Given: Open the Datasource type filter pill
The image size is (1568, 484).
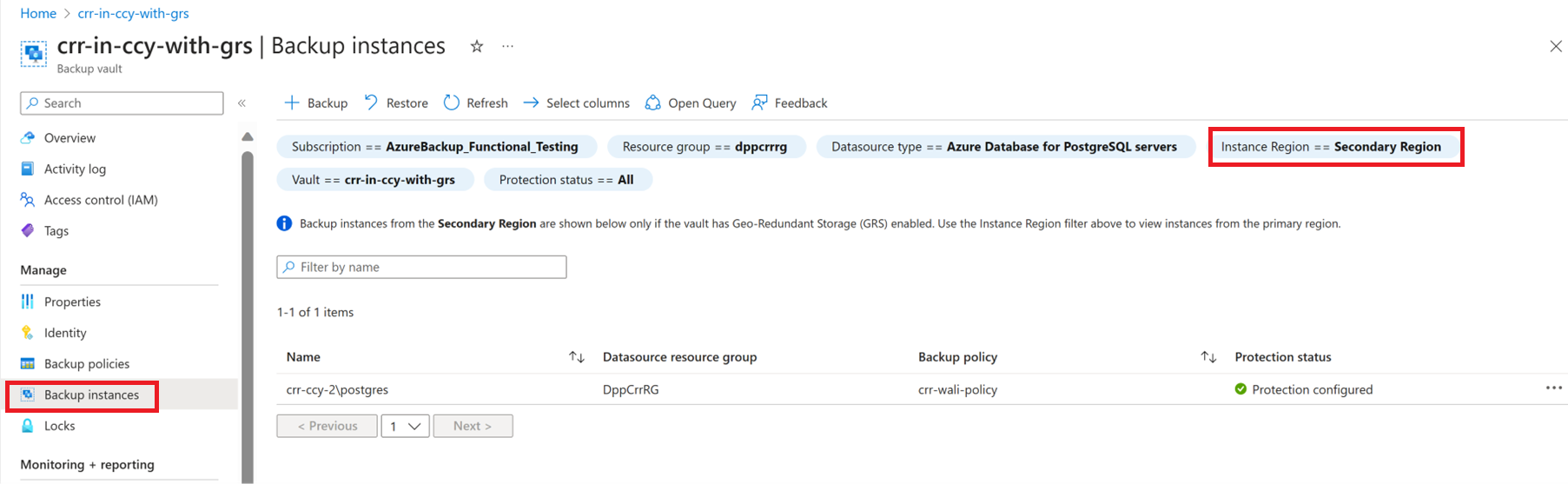Looking at the screenshot, I should click(x=1004, y=147).
